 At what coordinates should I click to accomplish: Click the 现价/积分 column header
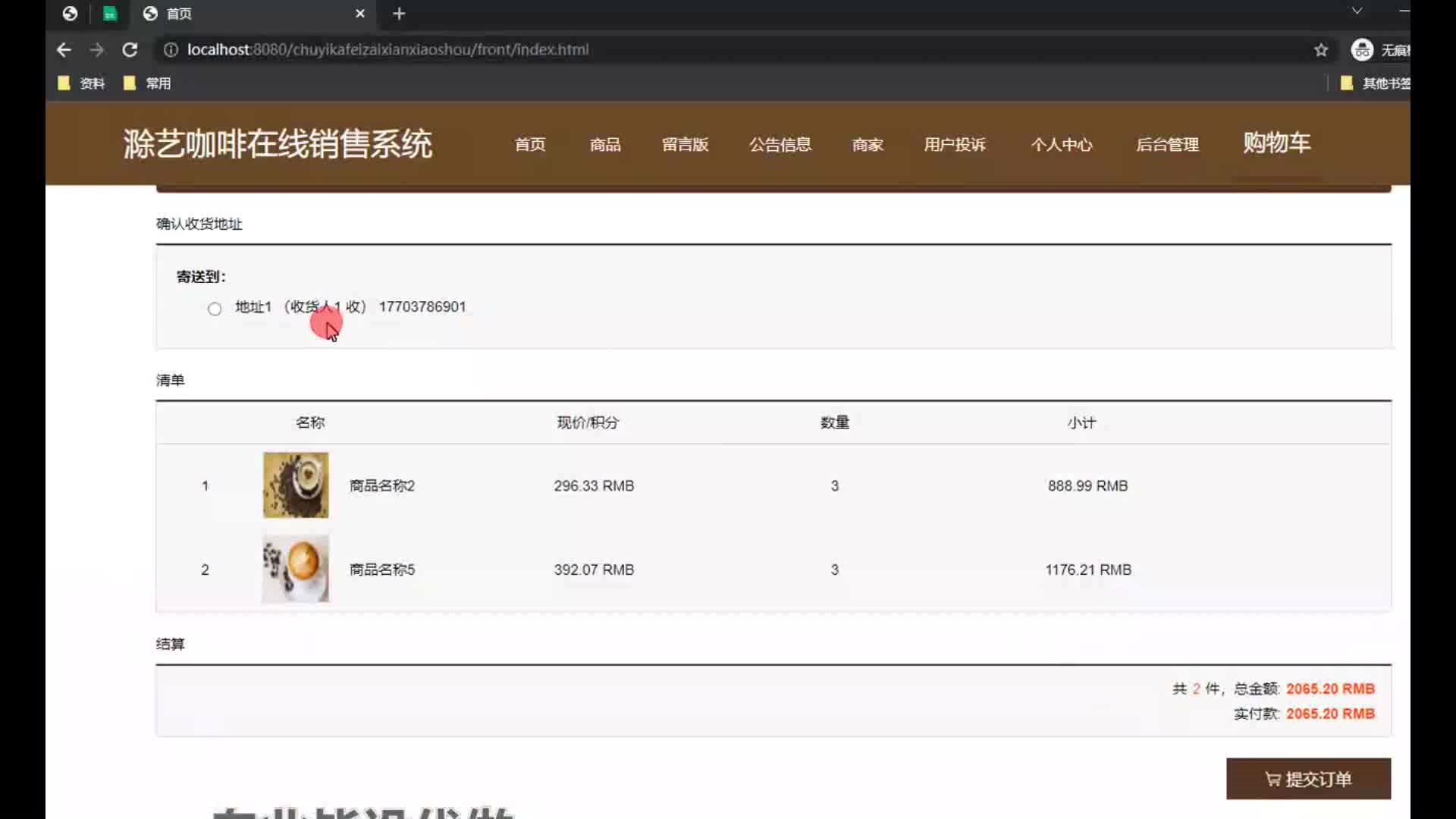[x=588, y=422]
